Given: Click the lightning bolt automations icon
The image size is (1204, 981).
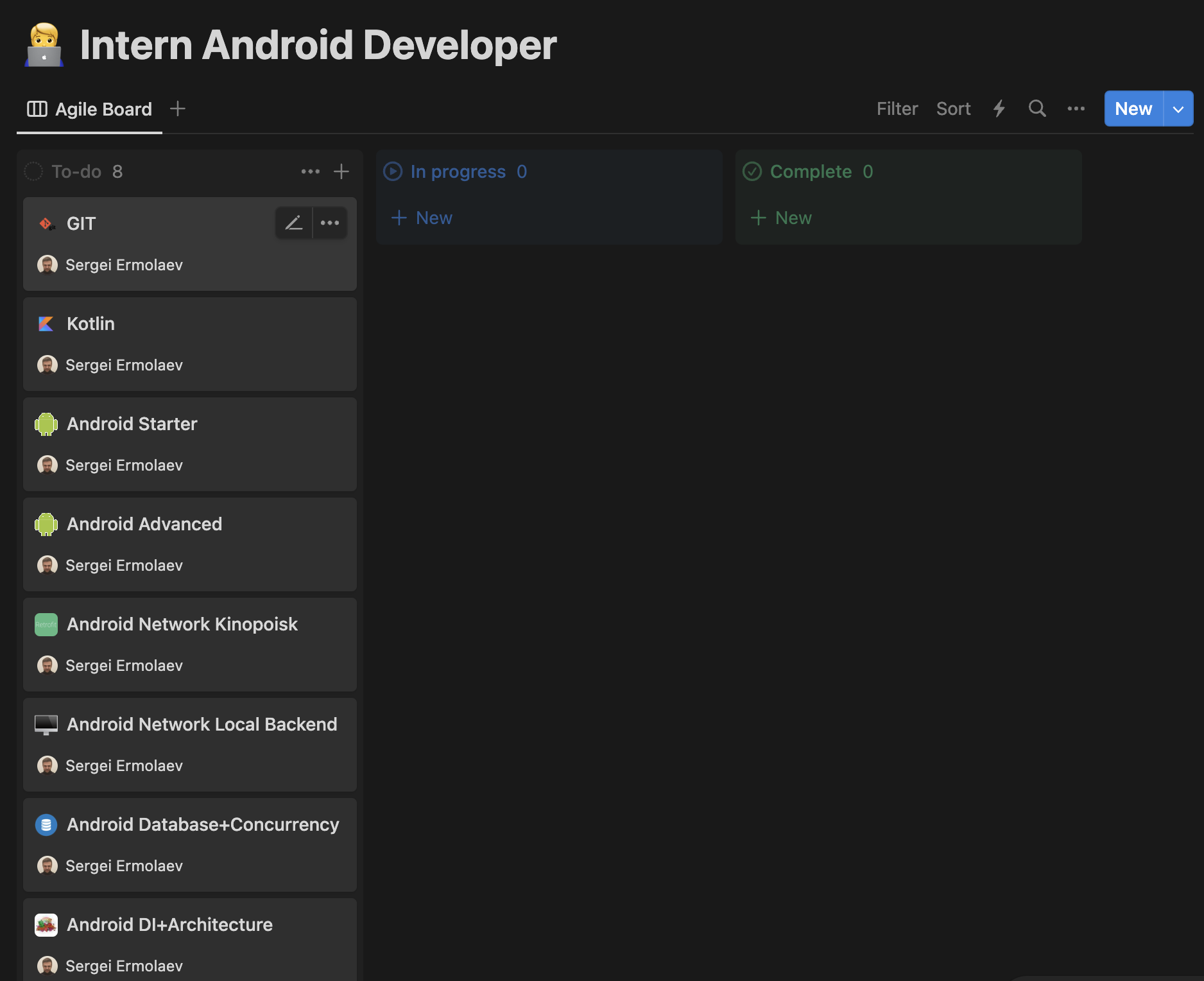Looking at the screenshot, I should [999, 109].
